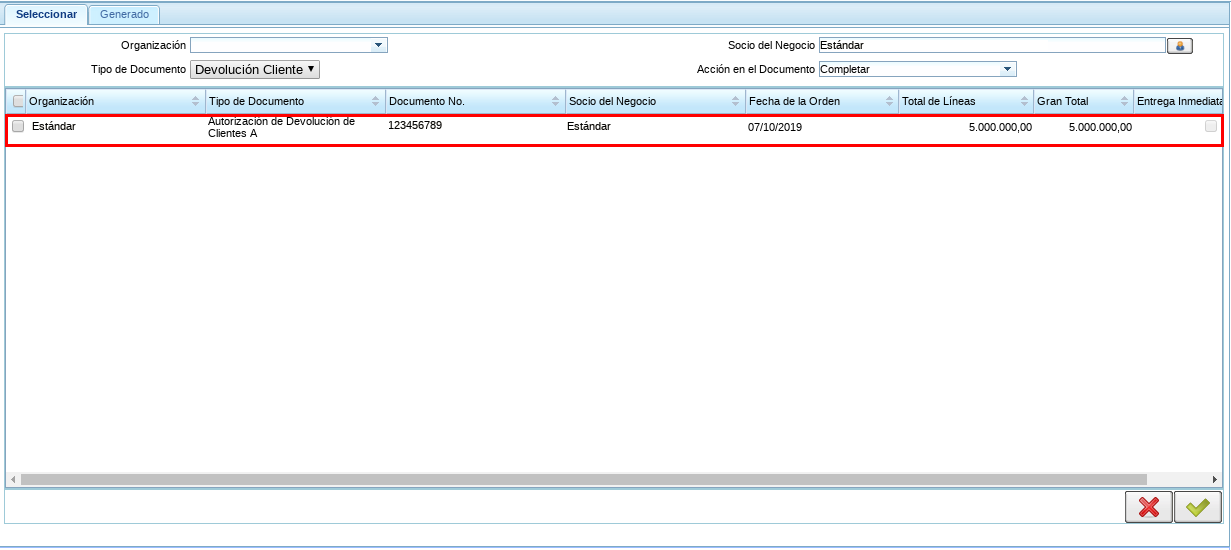Sort by the Tipo de Documento column arrows
1231x550 pixels.
(375, 102)
